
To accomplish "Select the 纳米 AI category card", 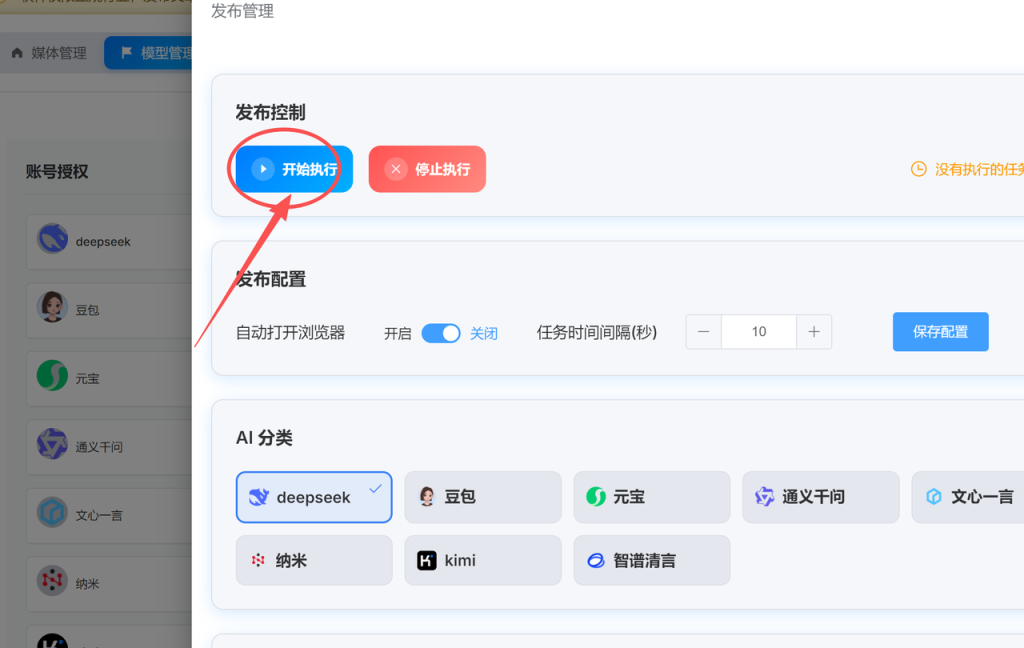I will (314, 560).
